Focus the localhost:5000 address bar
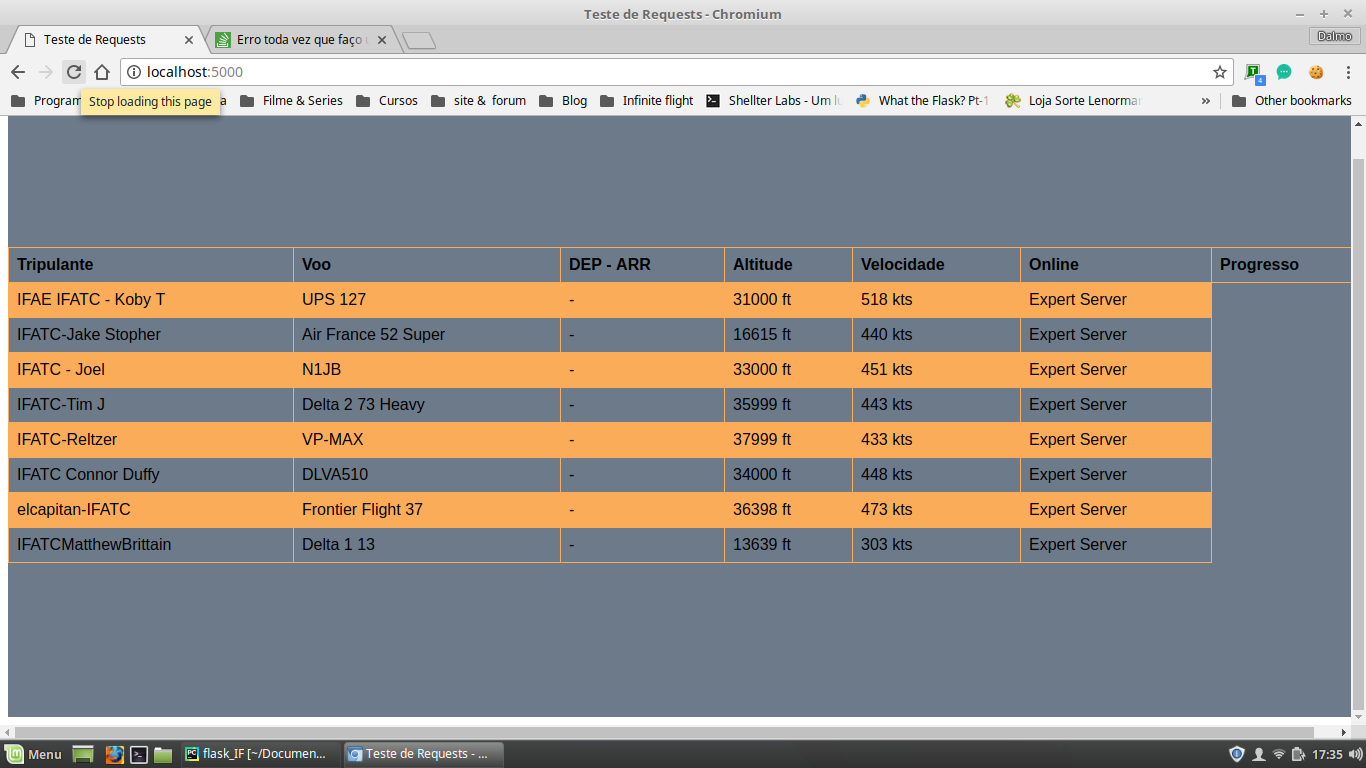1366x768 pixels. click(676, 72)
